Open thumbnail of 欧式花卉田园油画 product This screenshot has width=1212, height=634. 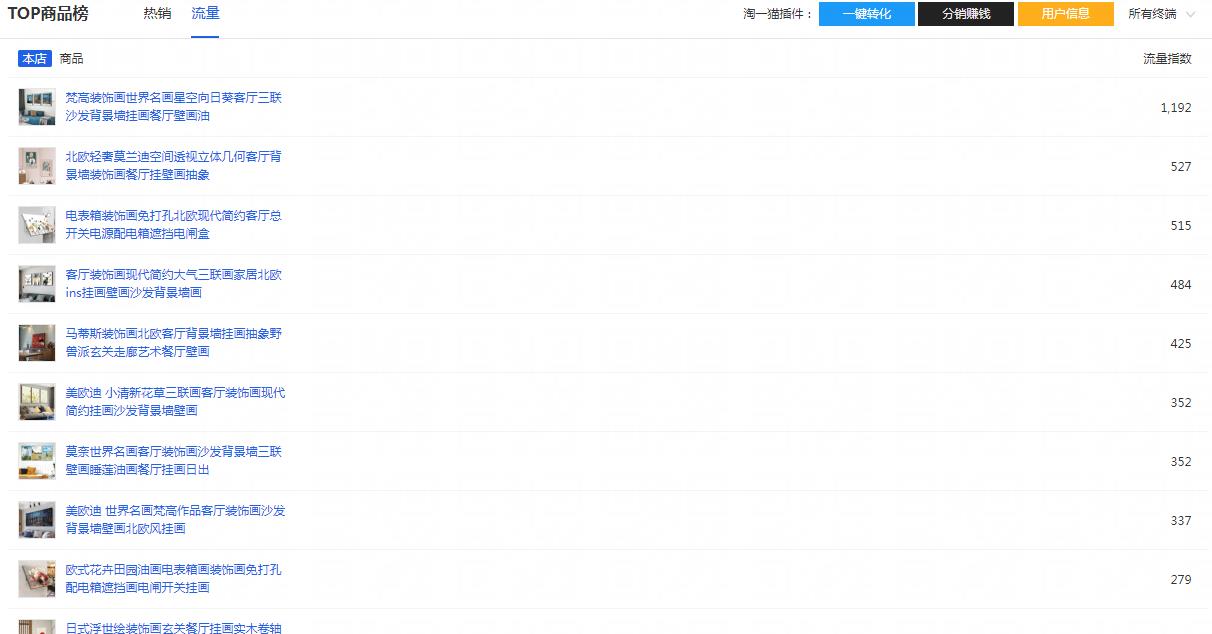[x=37, y=579]
